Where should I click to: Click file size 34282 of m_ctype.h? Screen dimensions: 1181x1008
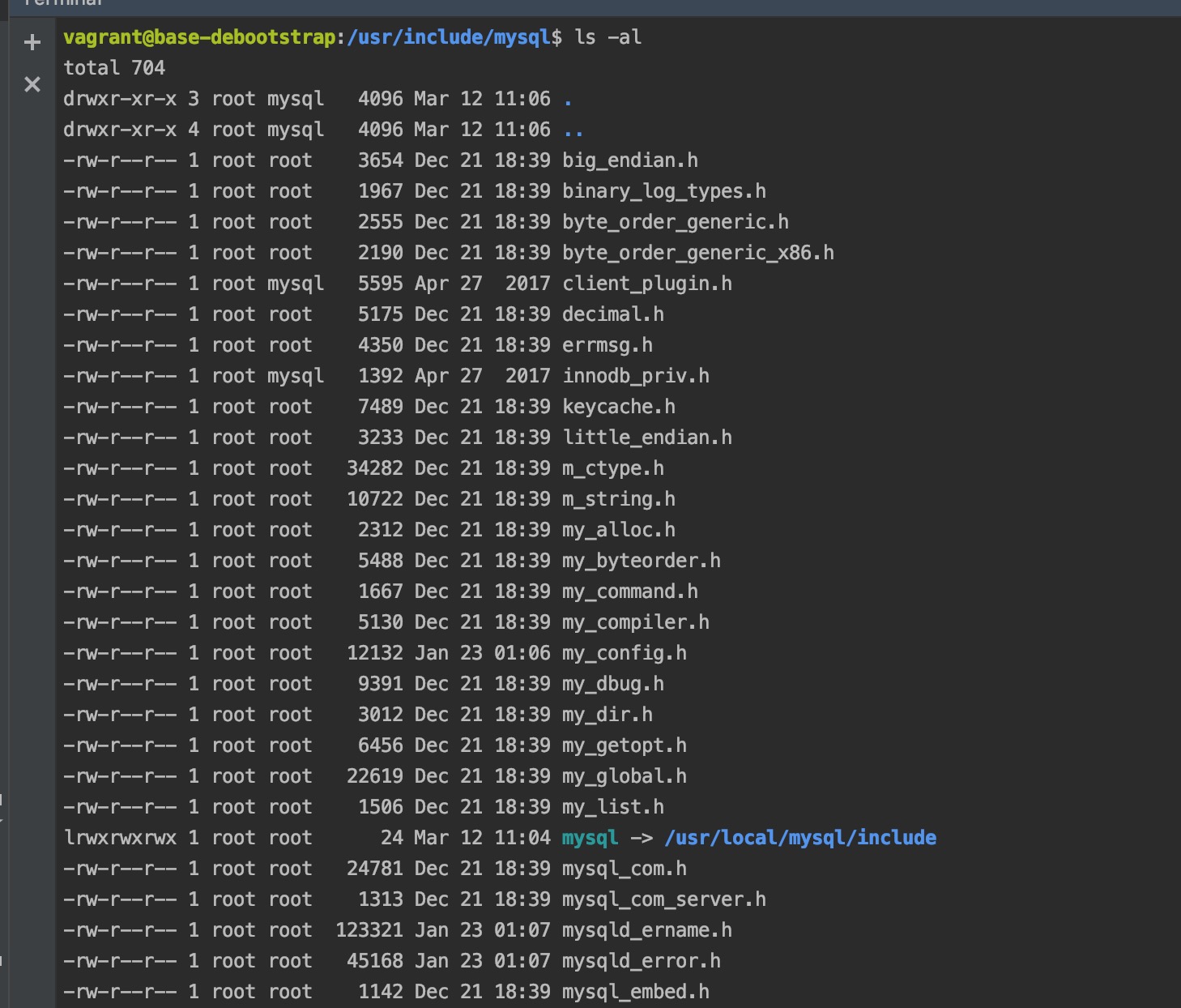pos(375,468)
